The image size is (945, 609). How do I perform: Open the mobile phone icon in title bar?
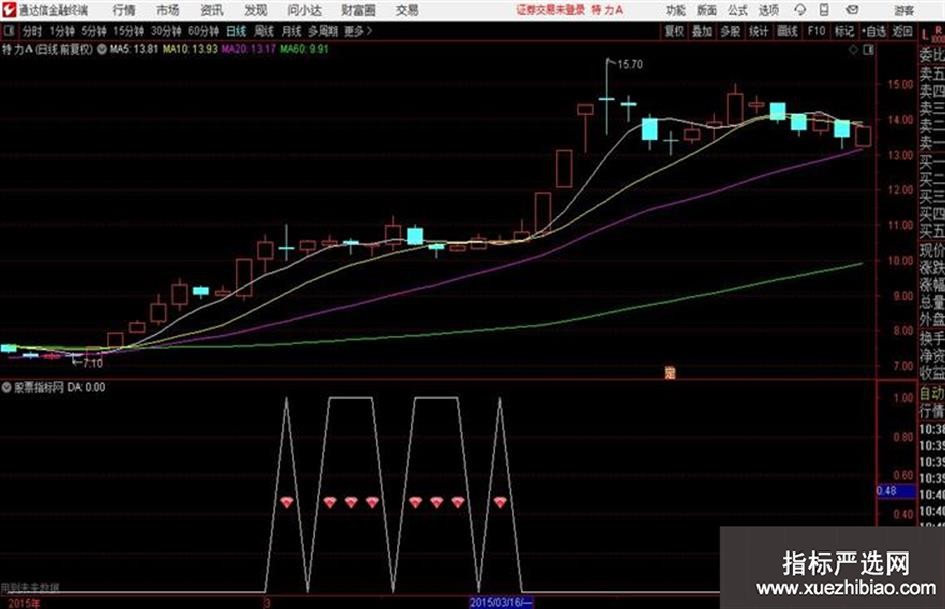824,10
